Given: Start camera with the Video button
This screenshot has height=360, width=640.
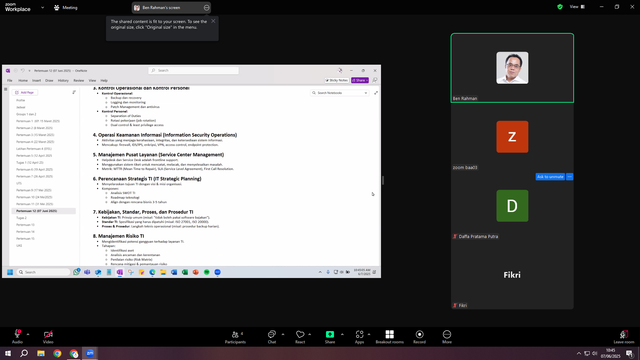Looking at the screenshot, I should [x=48, y=337].
